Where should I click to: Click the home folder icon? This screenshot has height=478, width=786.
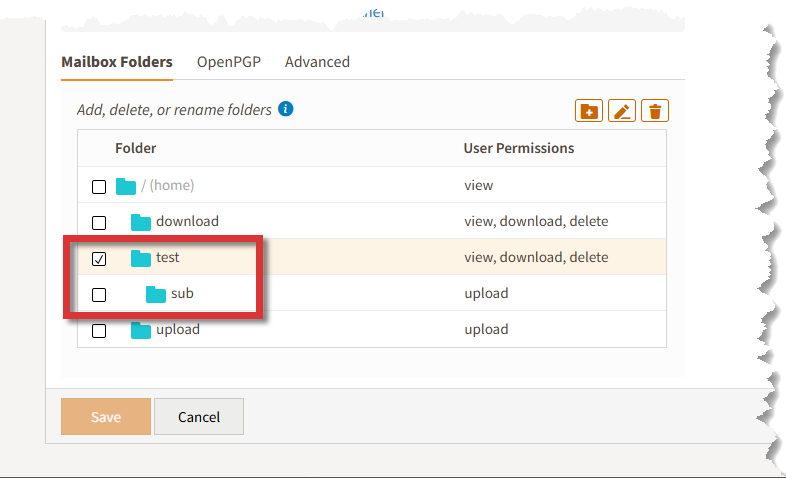[x=126, y=186]
